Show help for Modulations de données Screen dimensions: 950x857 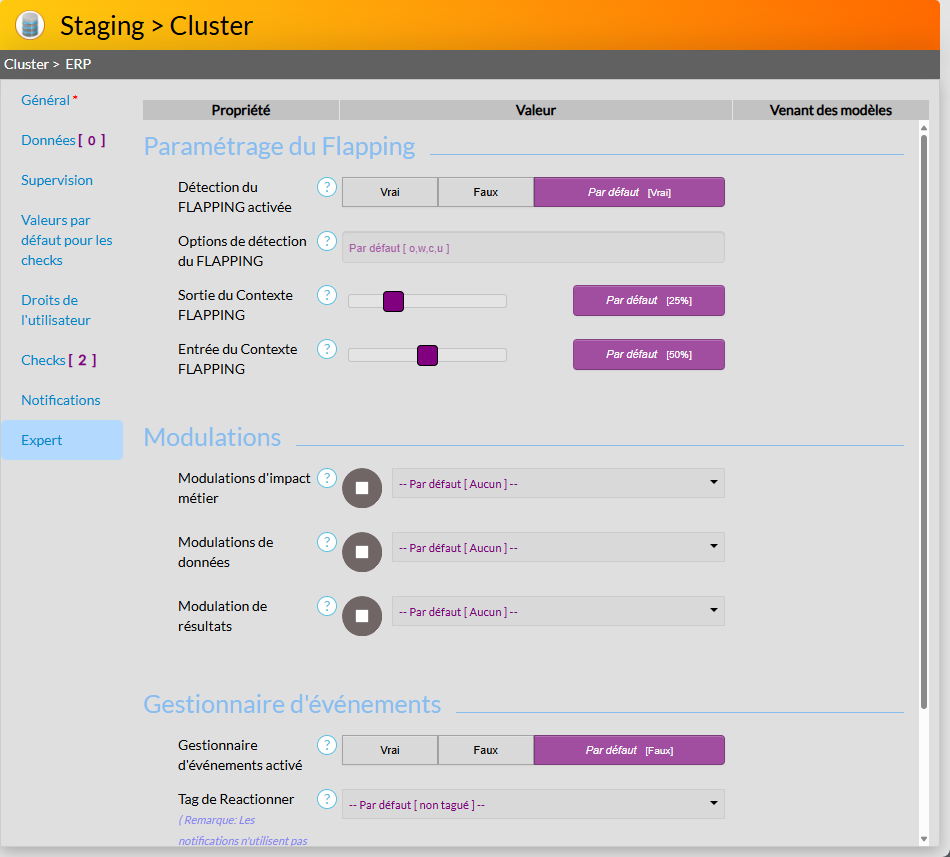pos(327,542)
